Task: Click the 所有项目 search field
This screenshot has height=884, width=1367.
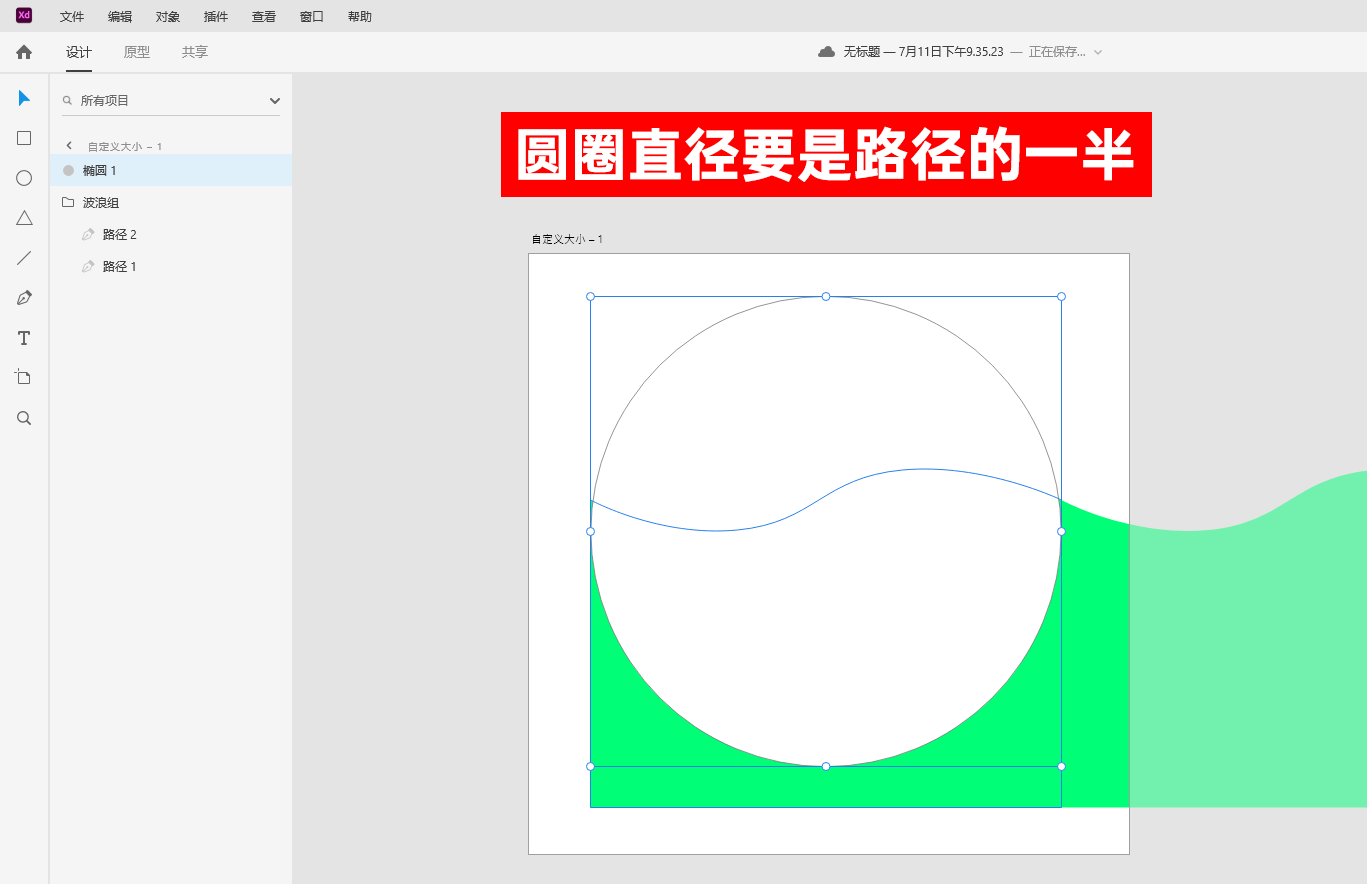Action: click(171, 100)
